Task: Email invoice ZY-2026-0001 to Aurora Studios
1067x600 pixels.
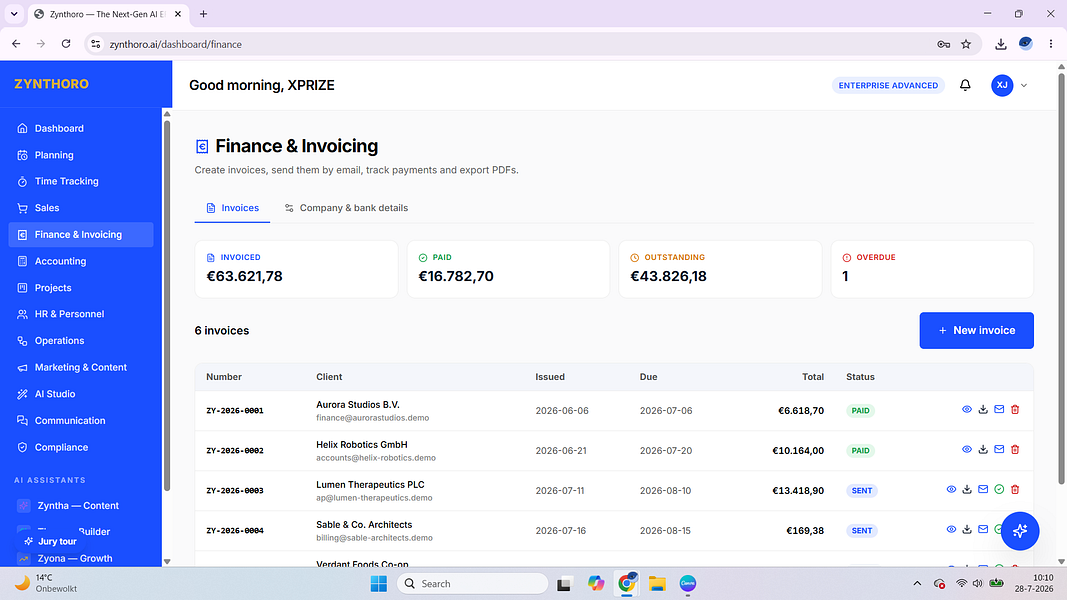Action: [x=999, y=410]
